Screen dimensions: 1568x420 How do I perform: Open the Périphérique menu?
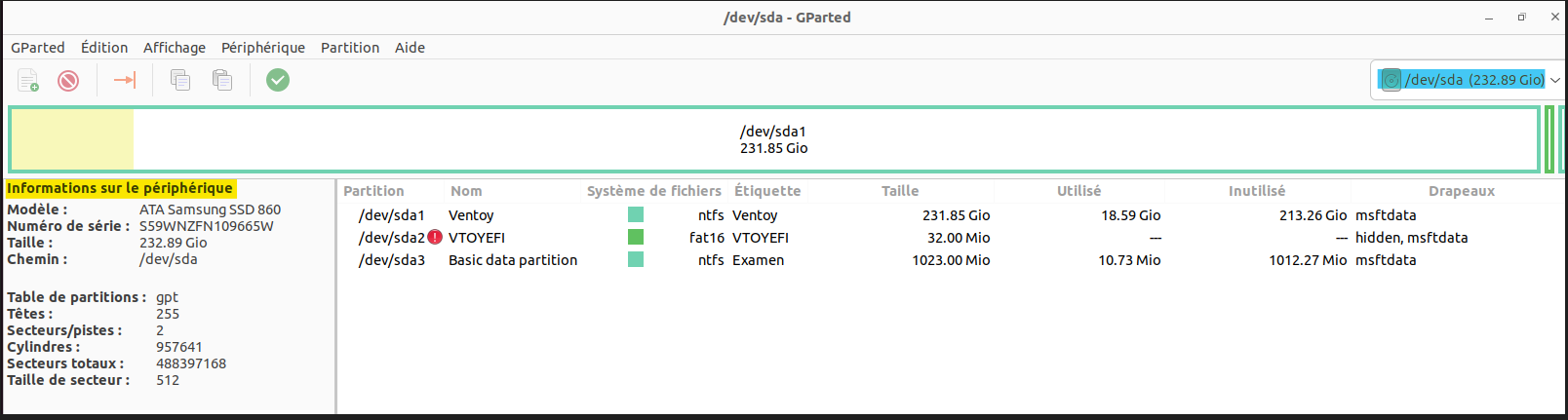[x=263, y=48]
